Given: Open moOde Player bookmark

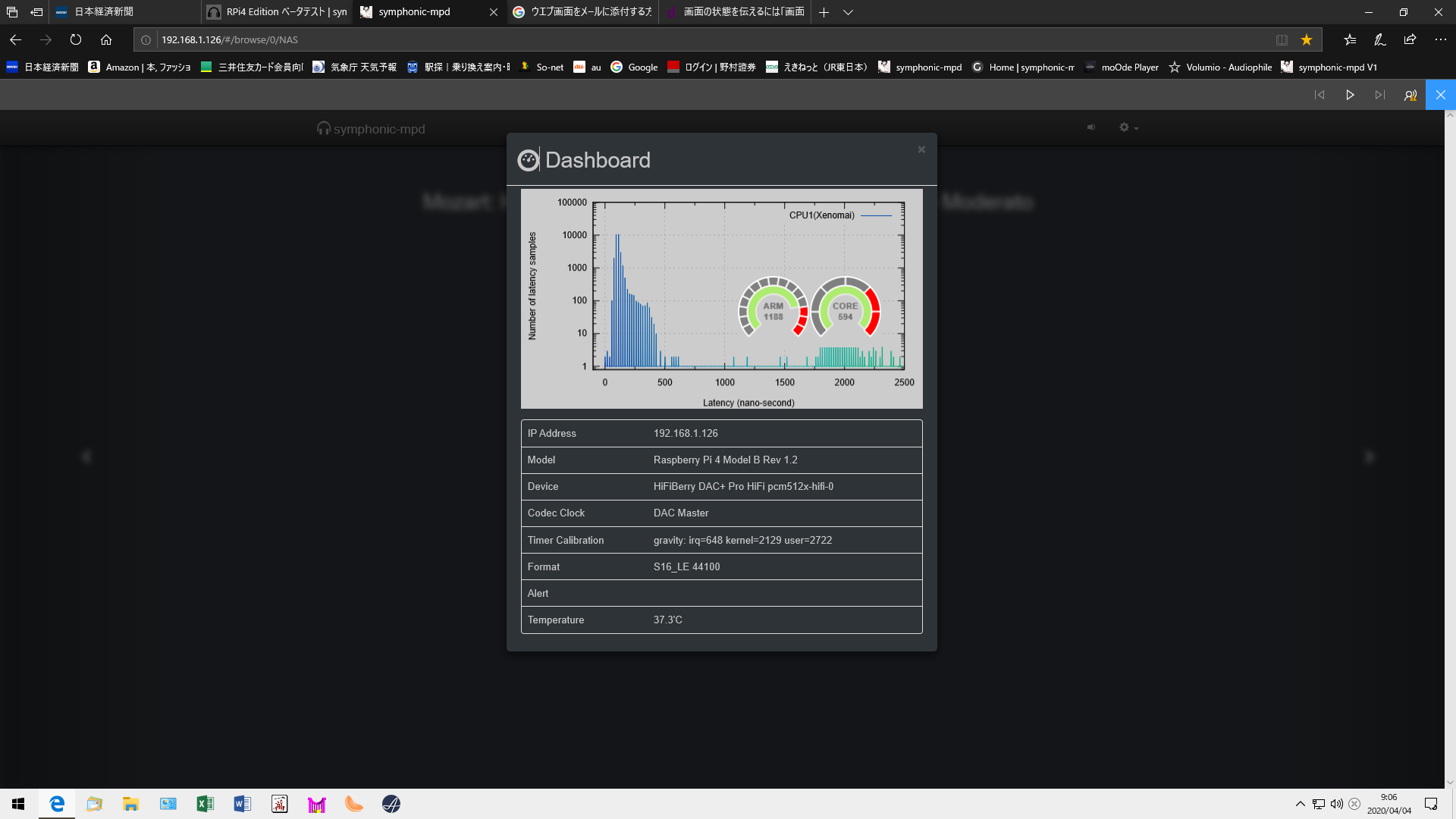Looking at the screenshot, I should click(x=1122, y=67).
